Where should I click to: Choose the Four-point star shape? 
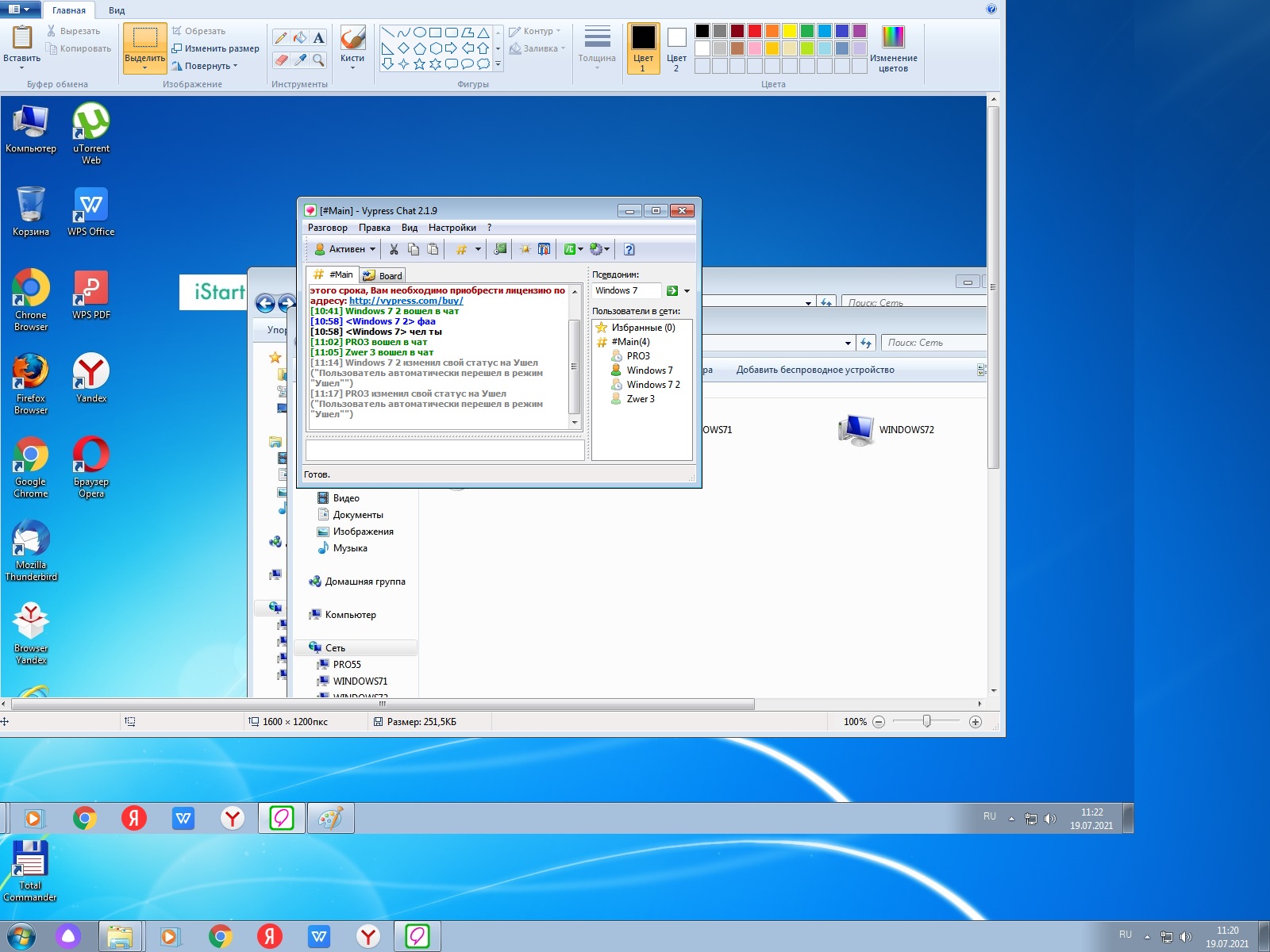(404, 63)
